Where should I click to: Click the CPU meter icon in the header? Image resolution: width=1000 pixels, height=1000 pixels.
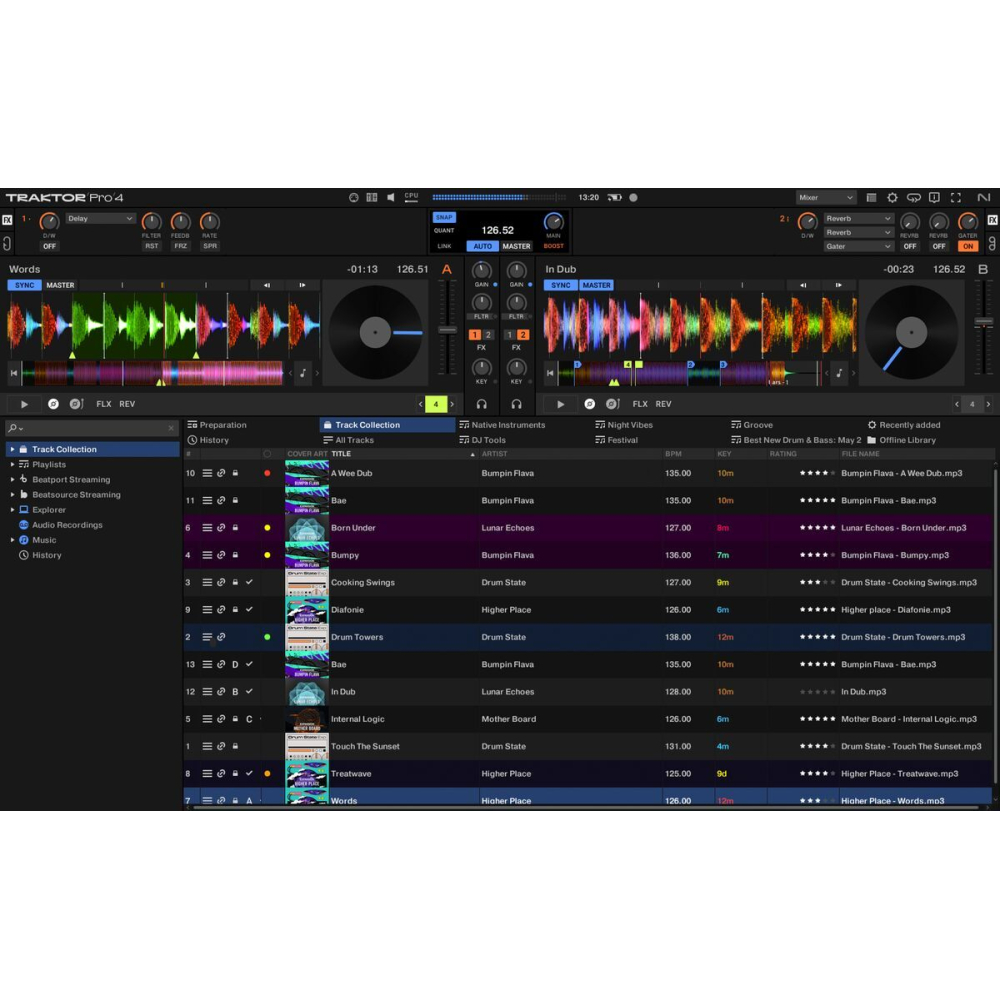click(x=410, y=197)
